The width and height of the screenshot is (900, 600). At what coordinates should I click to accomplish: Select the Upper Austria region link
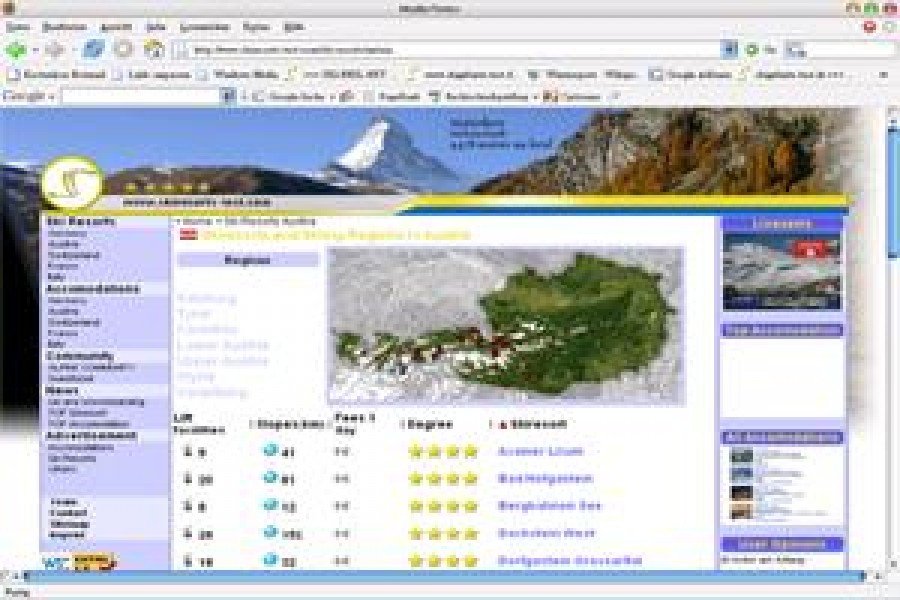223,361
